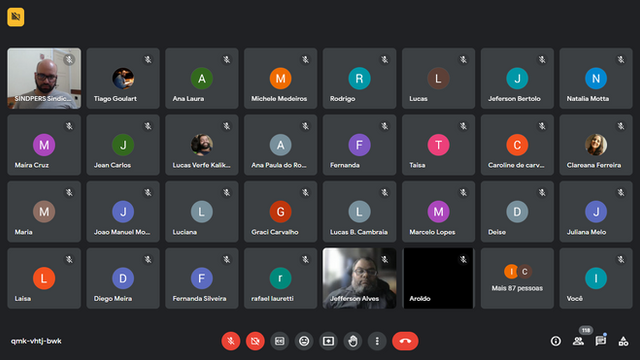Click Marcelo Lopes's purple M avatar
640x360 pixels.
[438, 211]
